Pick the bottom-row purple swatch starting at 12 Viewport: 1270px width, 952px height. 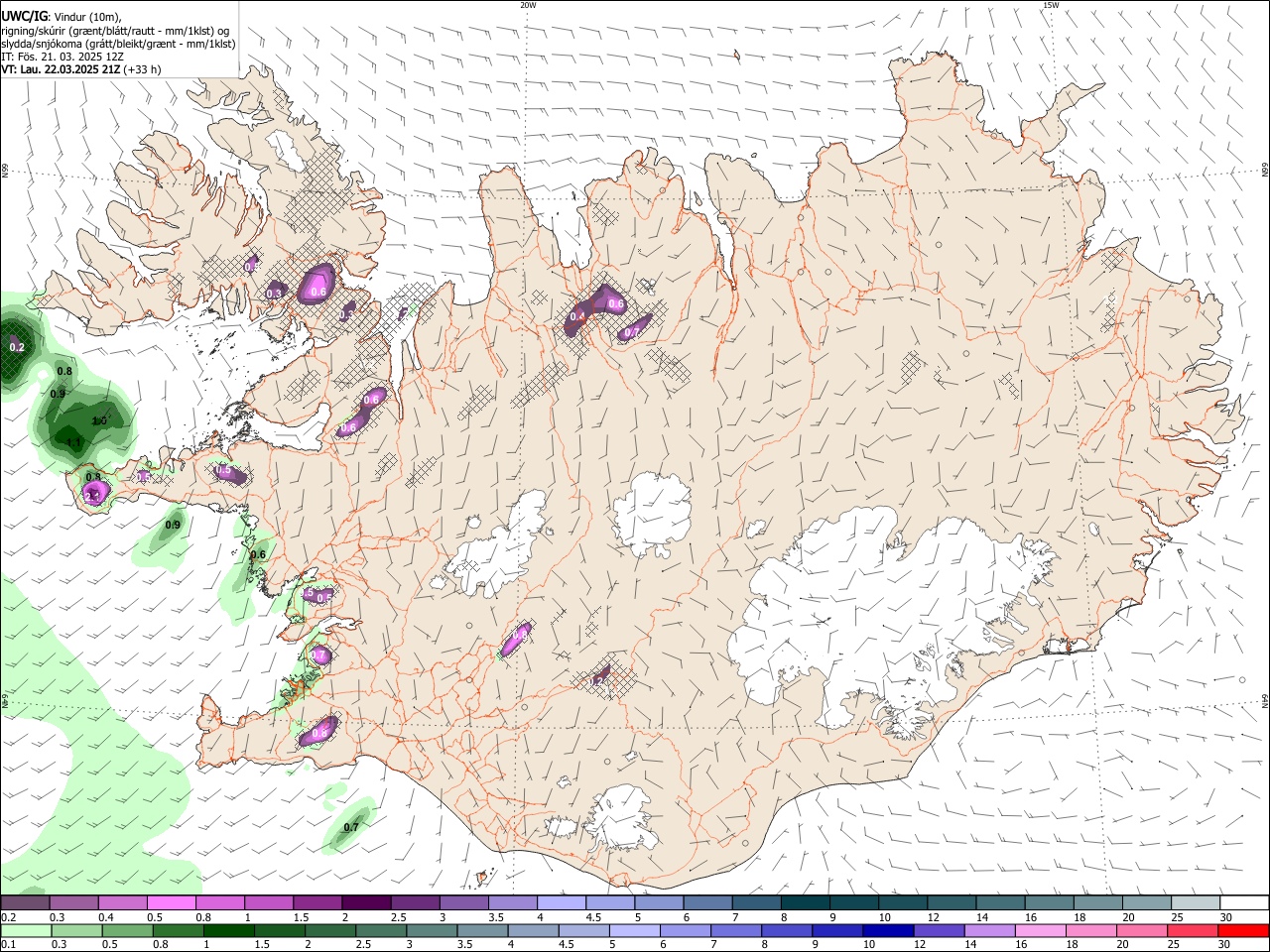pos(940,930)
